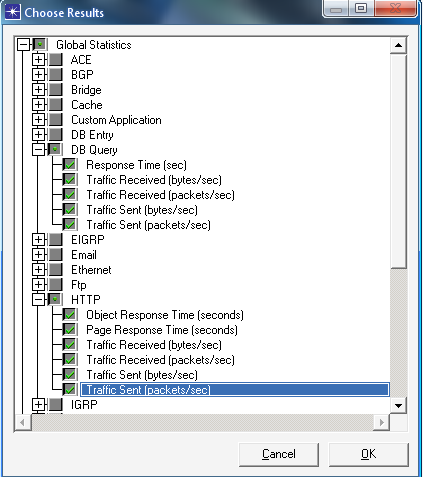Select Page Response Time (seconds) row

[x=162, y=330]
